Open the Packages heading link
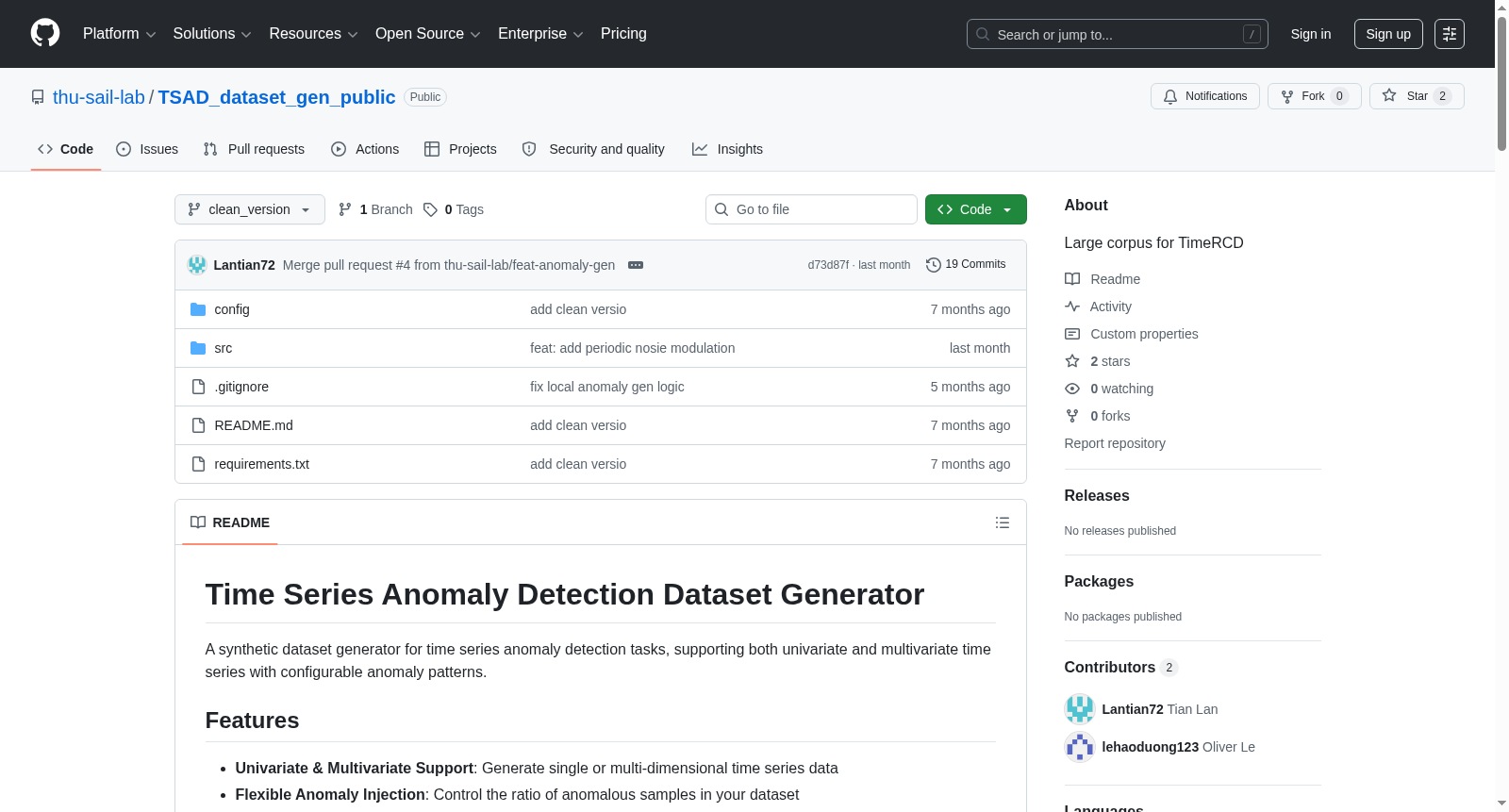1509x812 pixels. tap(1099, 582)
